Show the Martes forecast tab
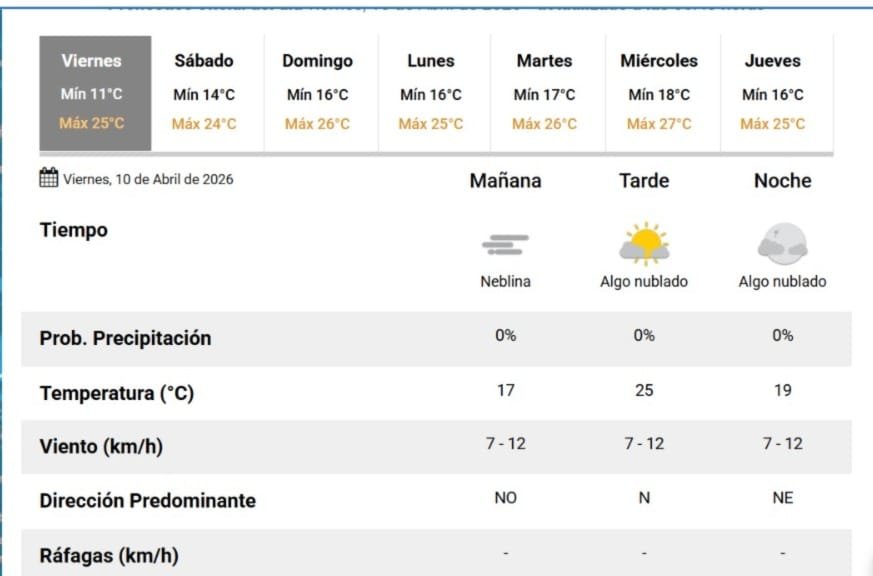Image resolution: width=873 pixels, height=576 pixels. tap(546, 93)
